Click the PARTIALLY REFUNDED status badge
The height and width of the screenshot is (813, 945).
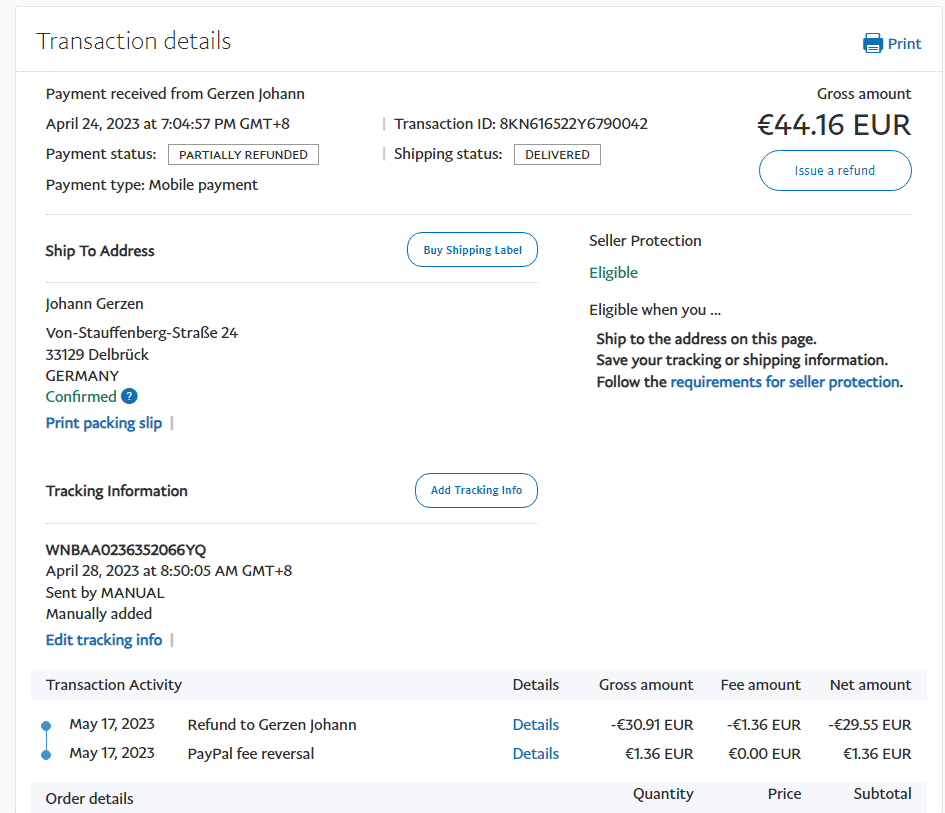point(243,155)
